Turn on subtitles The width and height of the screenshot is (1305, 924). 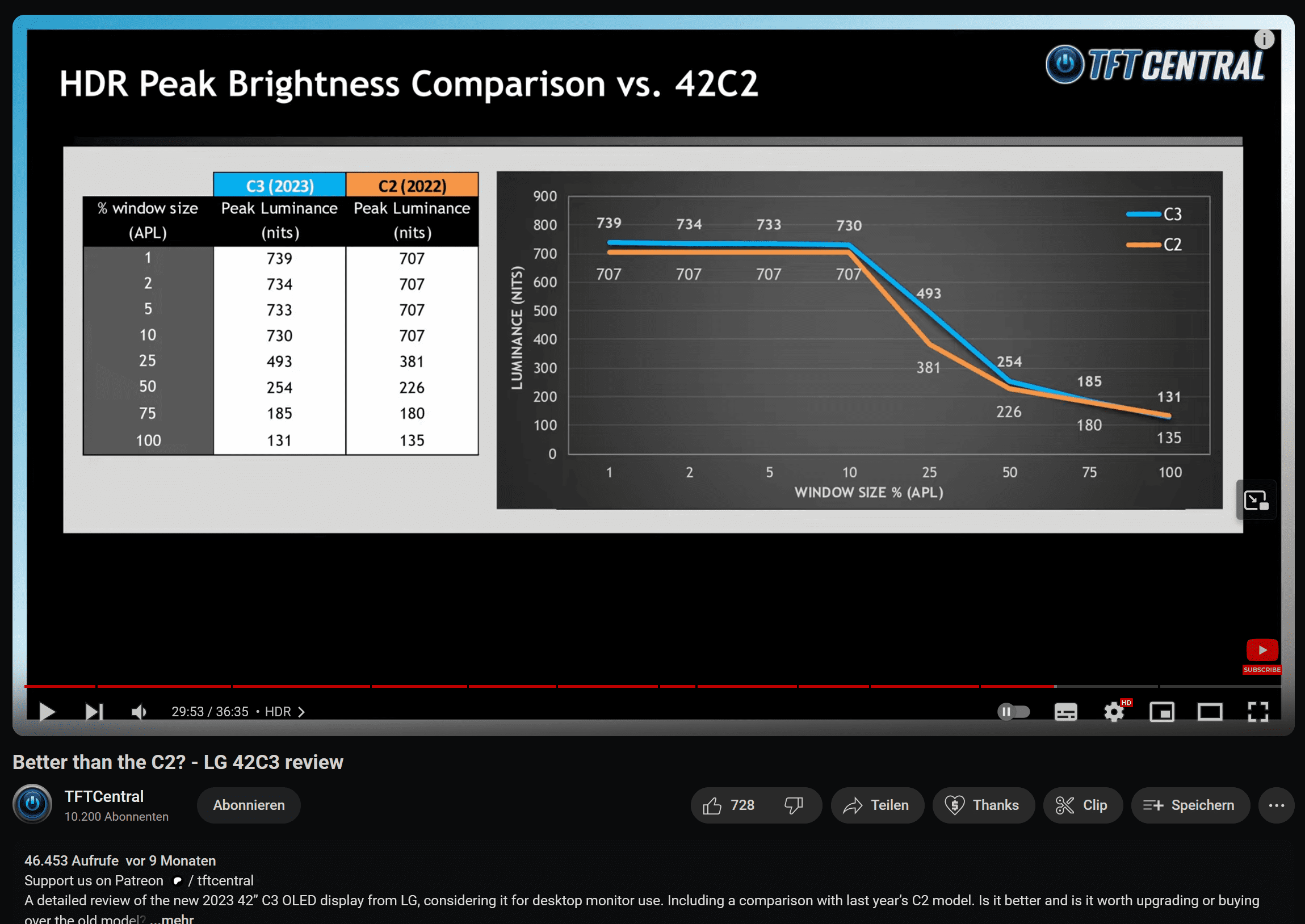click(1065, 712)
